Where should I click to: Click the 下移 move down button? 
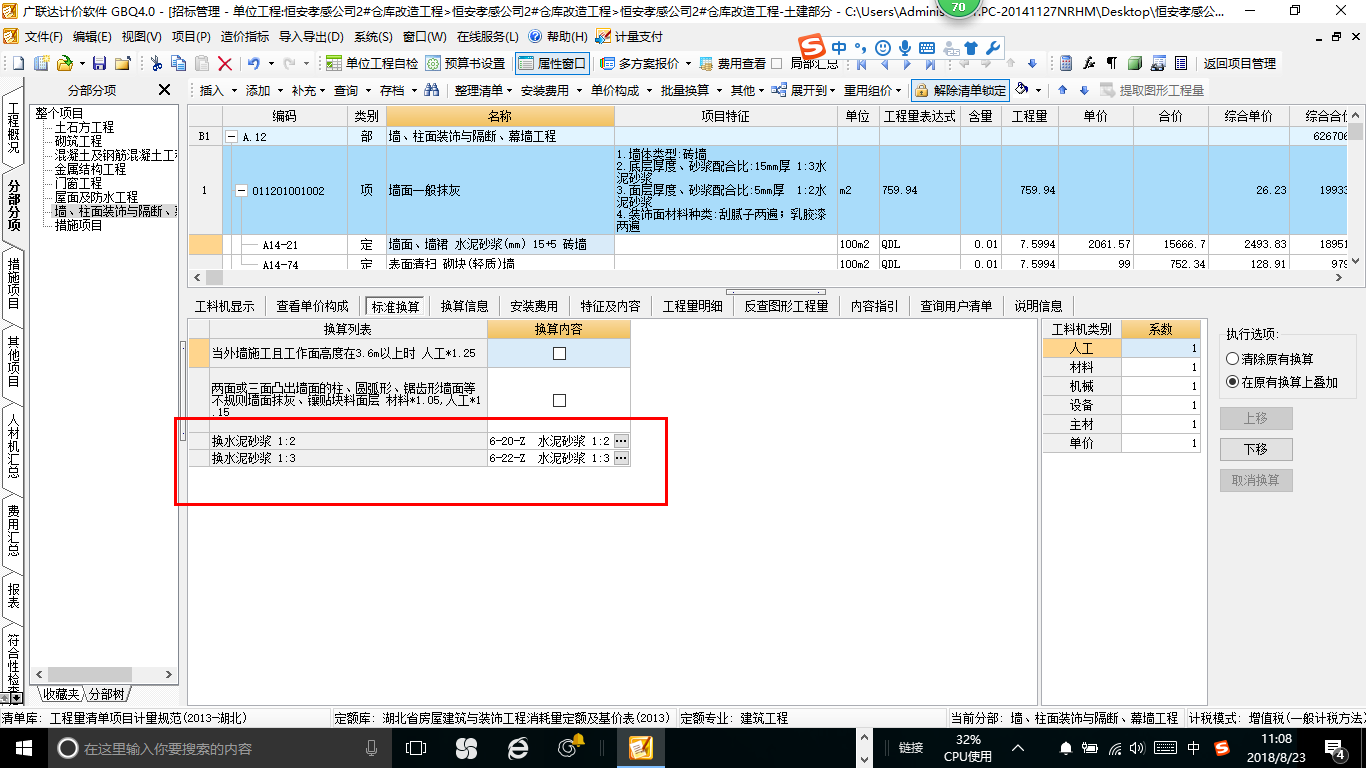pyautogui.click(x=1256, y=449)
